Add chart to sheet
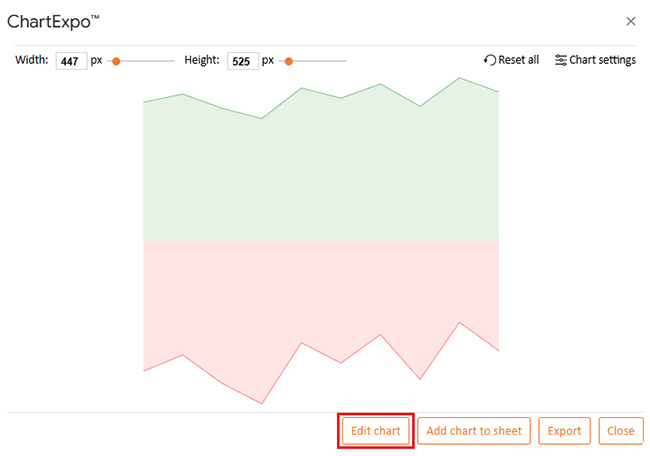The height and width of the screenshot is (456, 650). pos(474,431)
